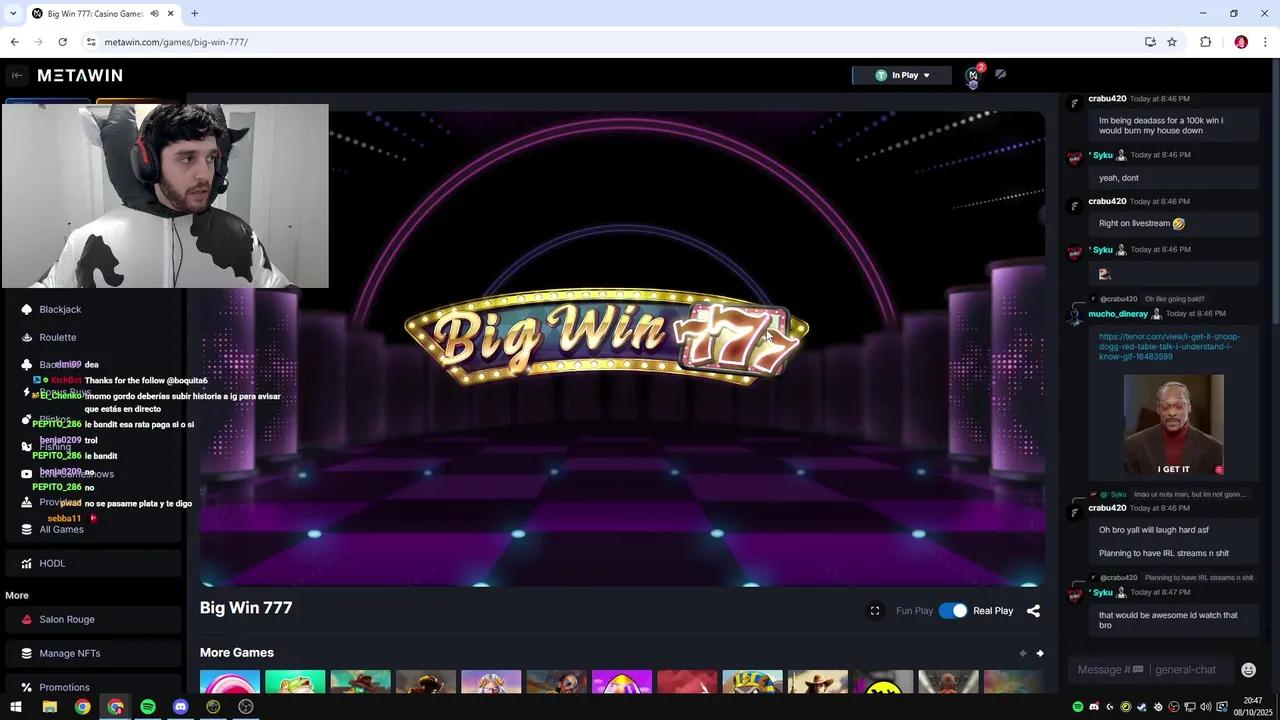The width and height of the screenshot is (1280, 720).
Task: Toggle the Fun Play / Real Play switch
Action: [953, 611]
